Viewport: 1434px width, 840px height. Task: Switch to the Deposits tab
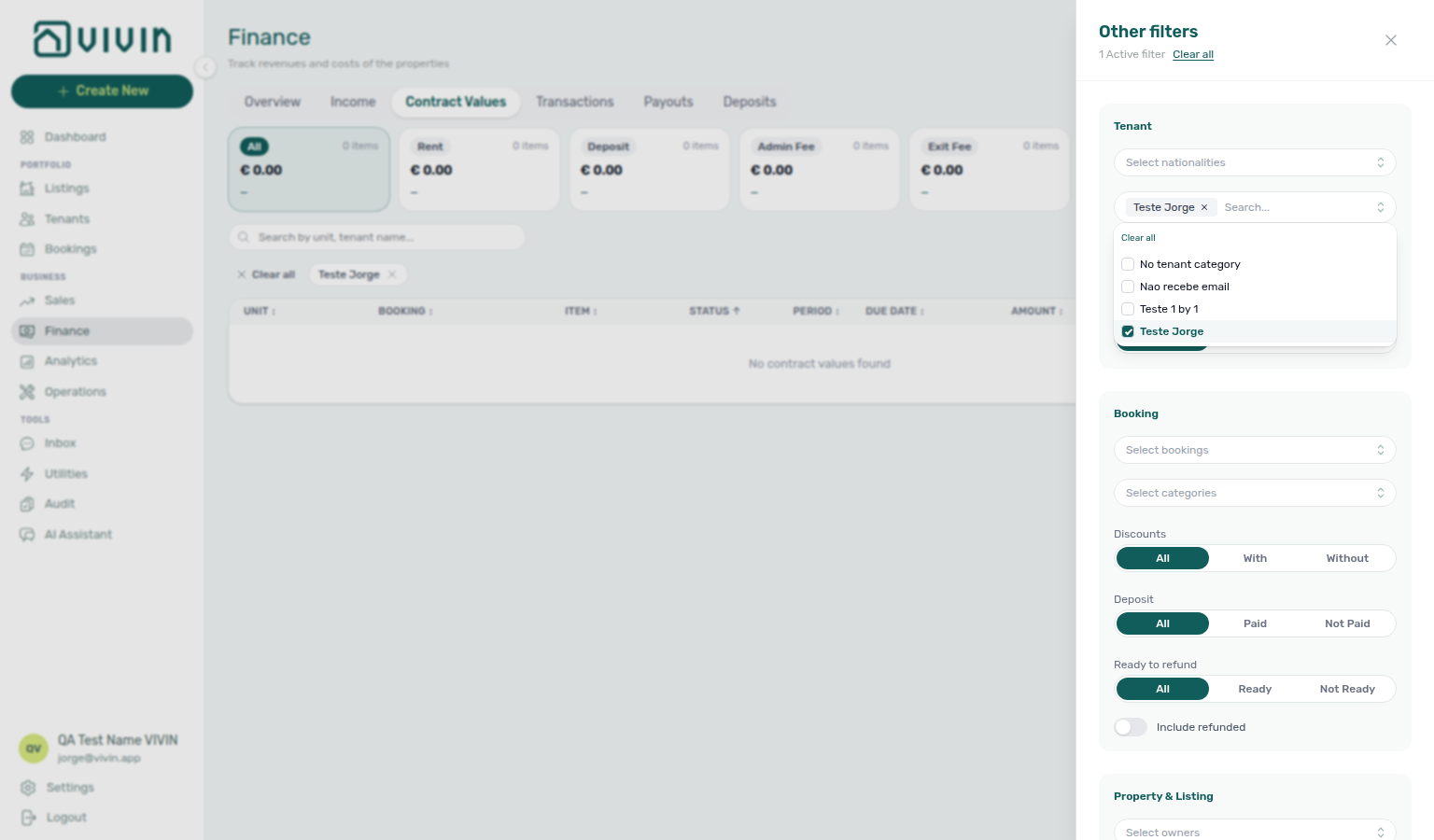tap(750, 102)
